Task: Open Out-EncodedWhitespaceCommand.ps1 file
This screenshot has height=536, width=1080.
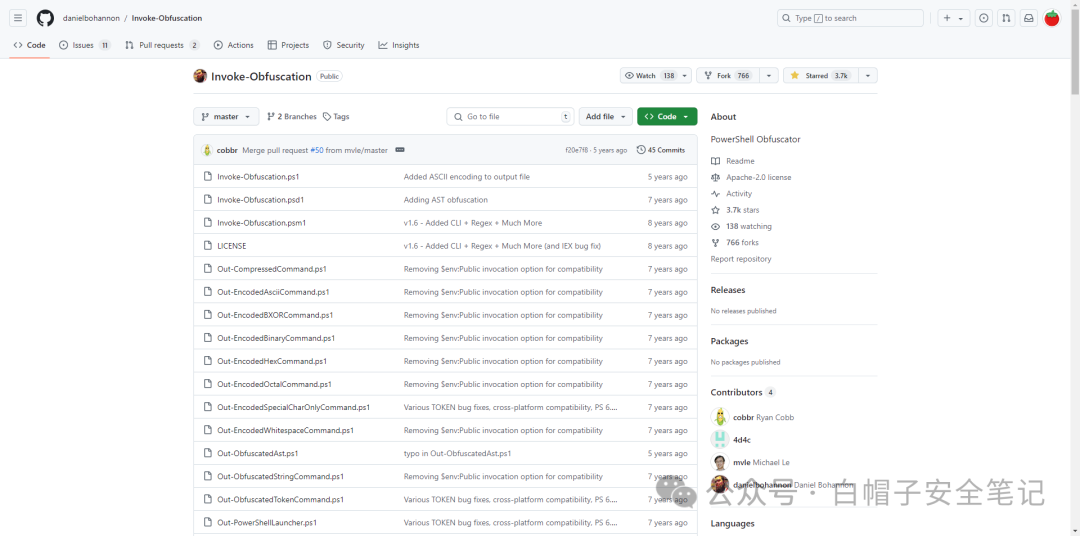Action: pos(285,430)
